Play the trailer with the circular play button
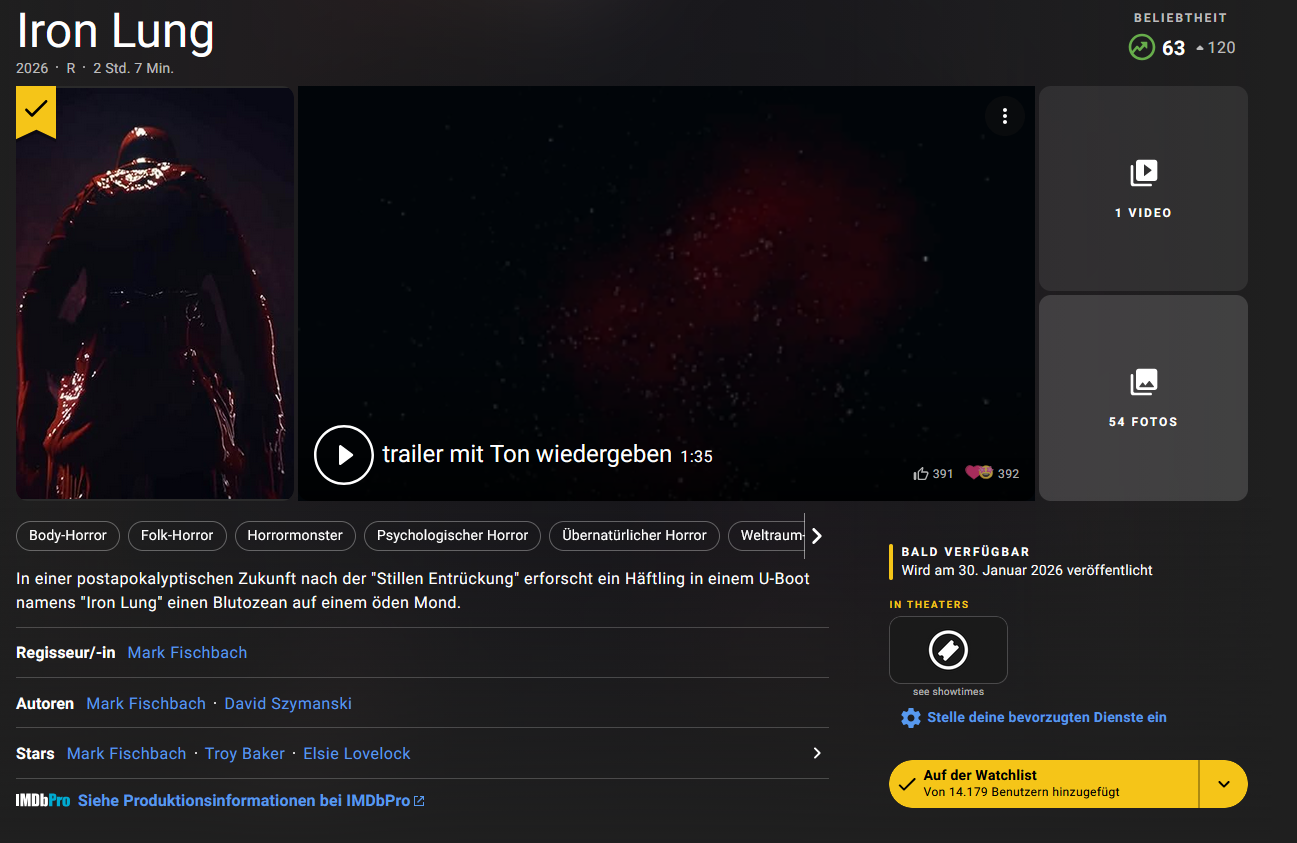Screen dimensions: 1297x843 click(344, 455)
